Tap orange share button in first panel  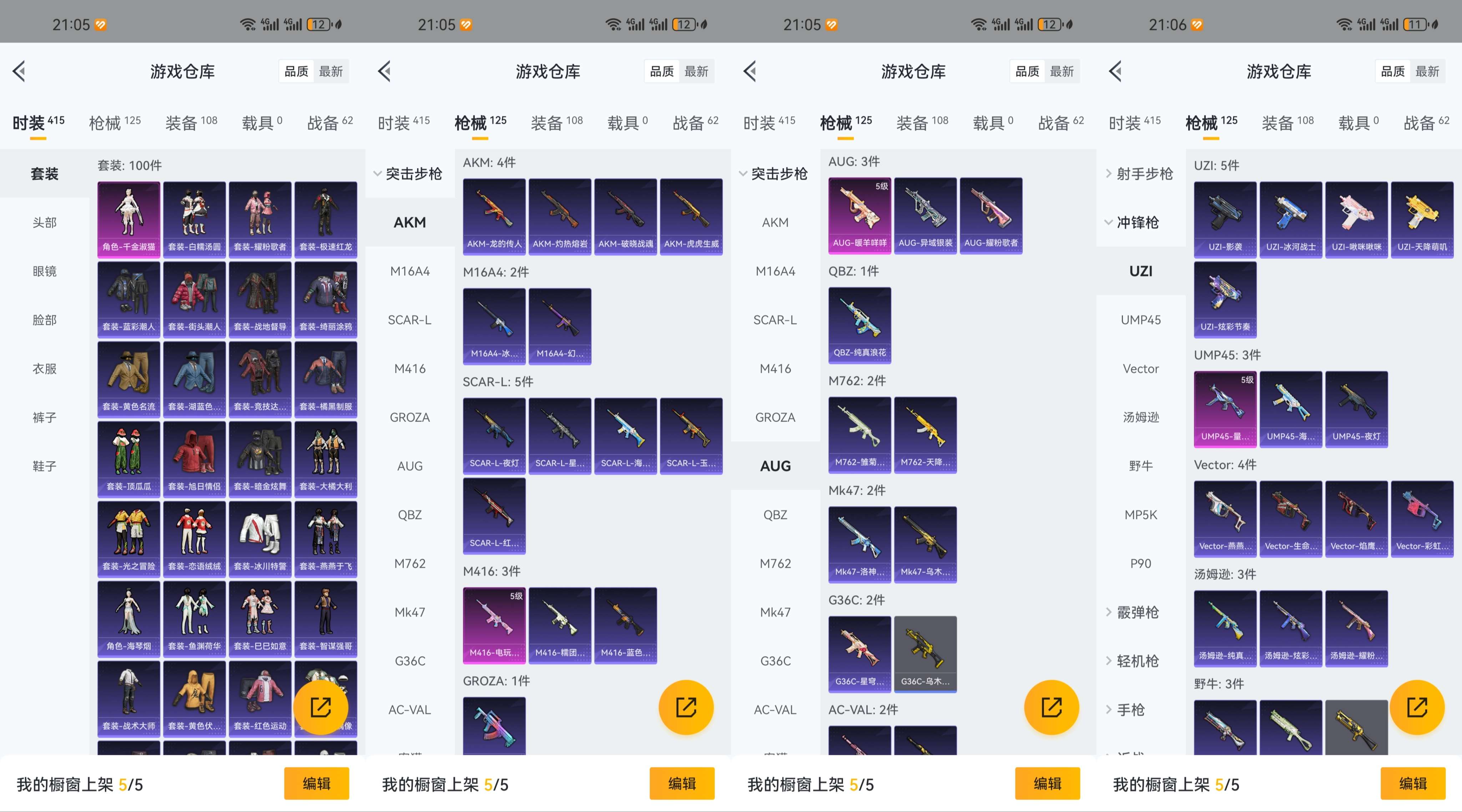pos(321,707)
